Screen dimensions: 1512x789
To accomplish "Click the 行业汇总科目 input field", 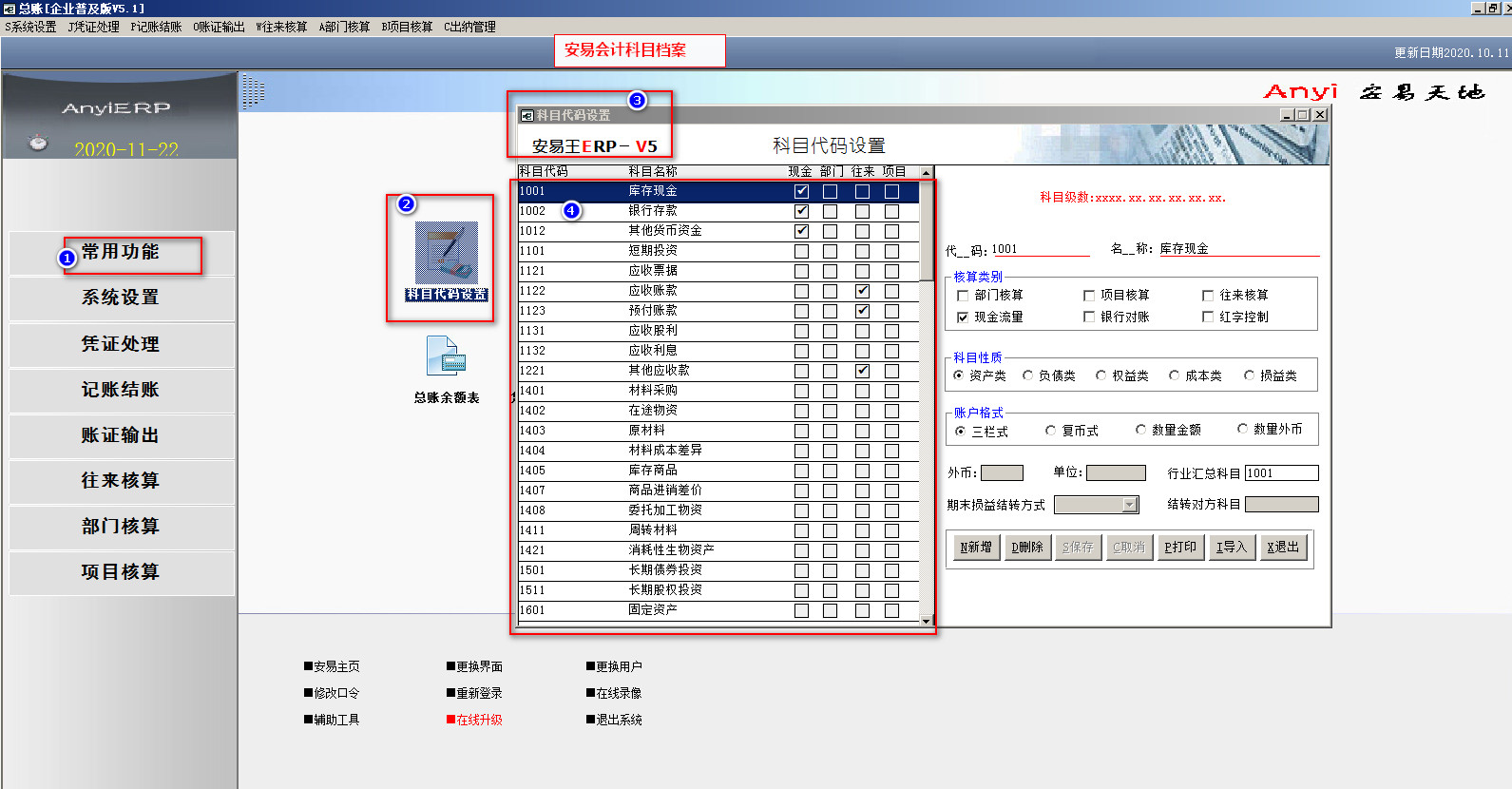I will pyautogui.click(x=1281, y=473).
